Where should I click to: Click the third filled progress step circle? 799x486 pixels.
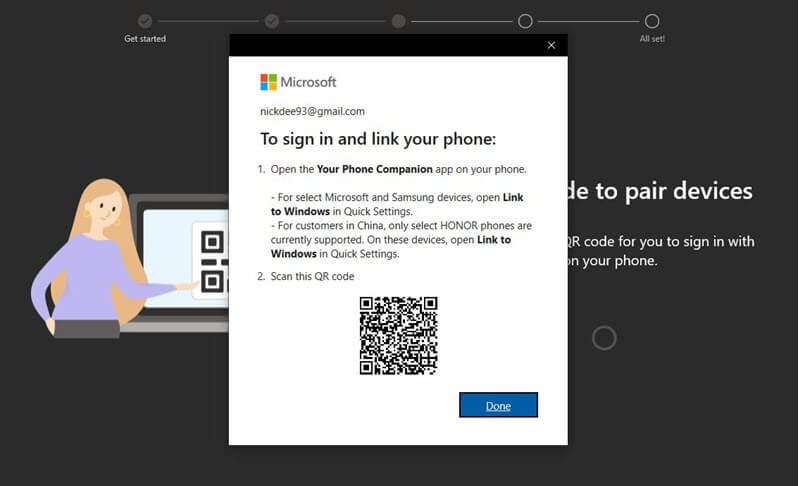(x=398, y=21)
